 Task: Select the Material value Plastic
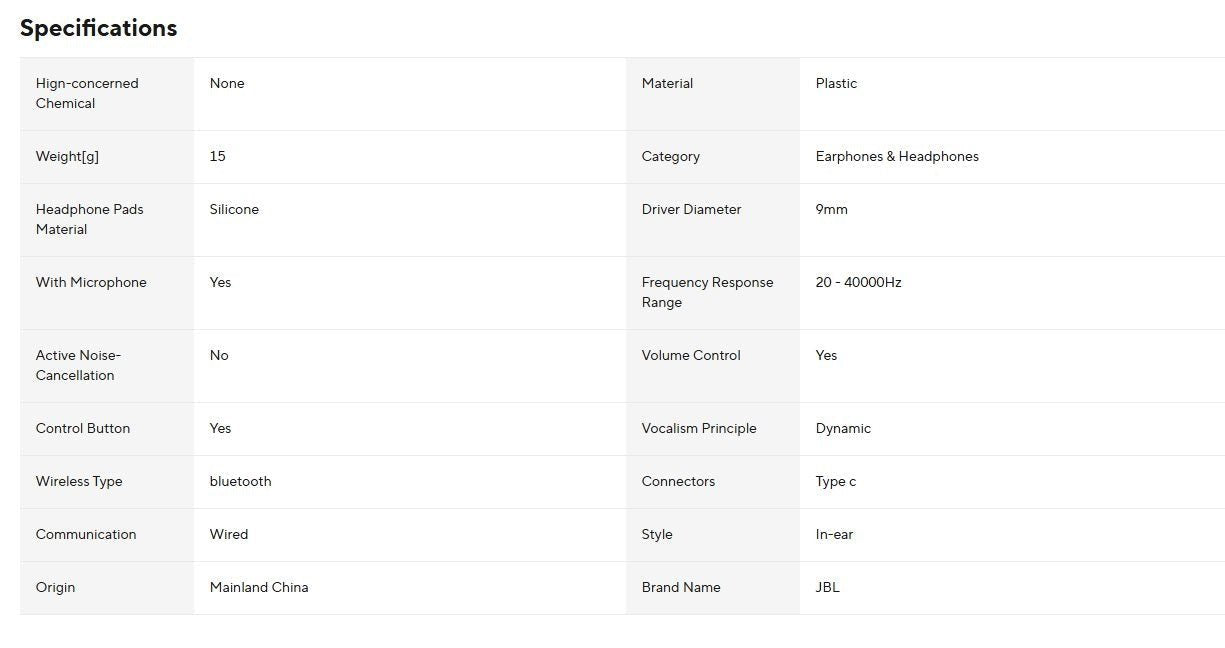click(x=836, y=83)
